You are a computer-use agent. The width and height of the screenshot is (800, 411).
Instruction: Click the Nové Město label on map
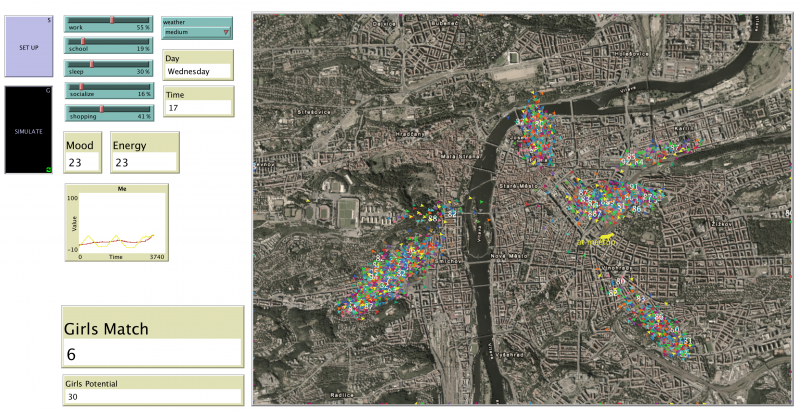coord(509,256)
